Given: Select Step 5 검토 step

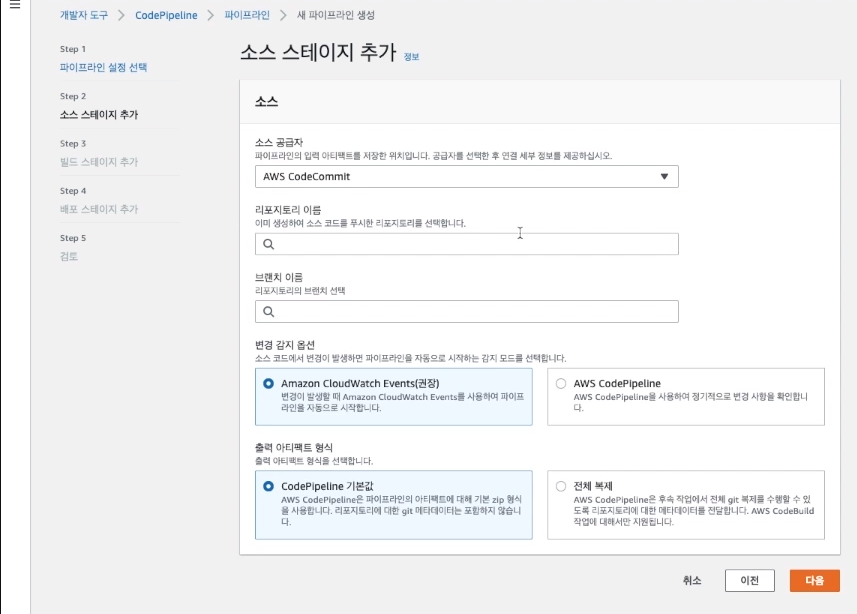Looking at the screenshot, I should pyautogui.click(x=69, y=256).
